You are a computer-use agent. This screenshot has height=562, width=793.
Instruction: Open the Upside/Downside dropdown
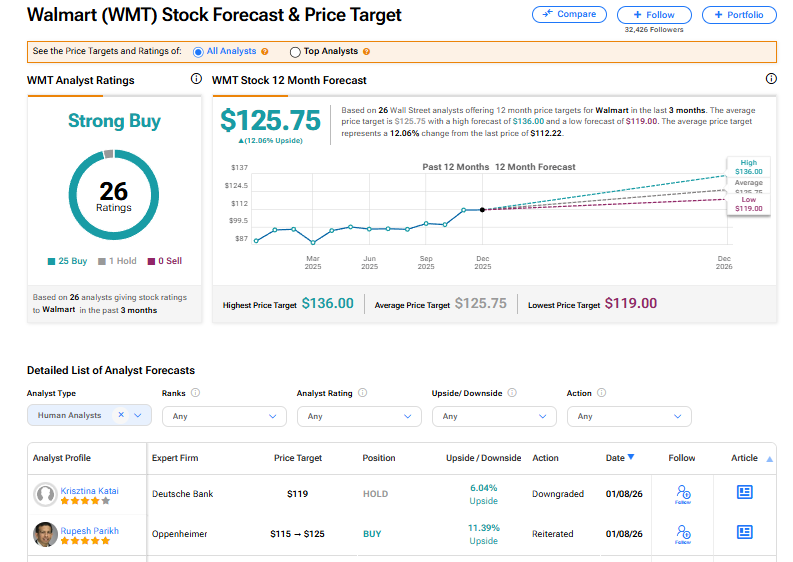(493, 416)
